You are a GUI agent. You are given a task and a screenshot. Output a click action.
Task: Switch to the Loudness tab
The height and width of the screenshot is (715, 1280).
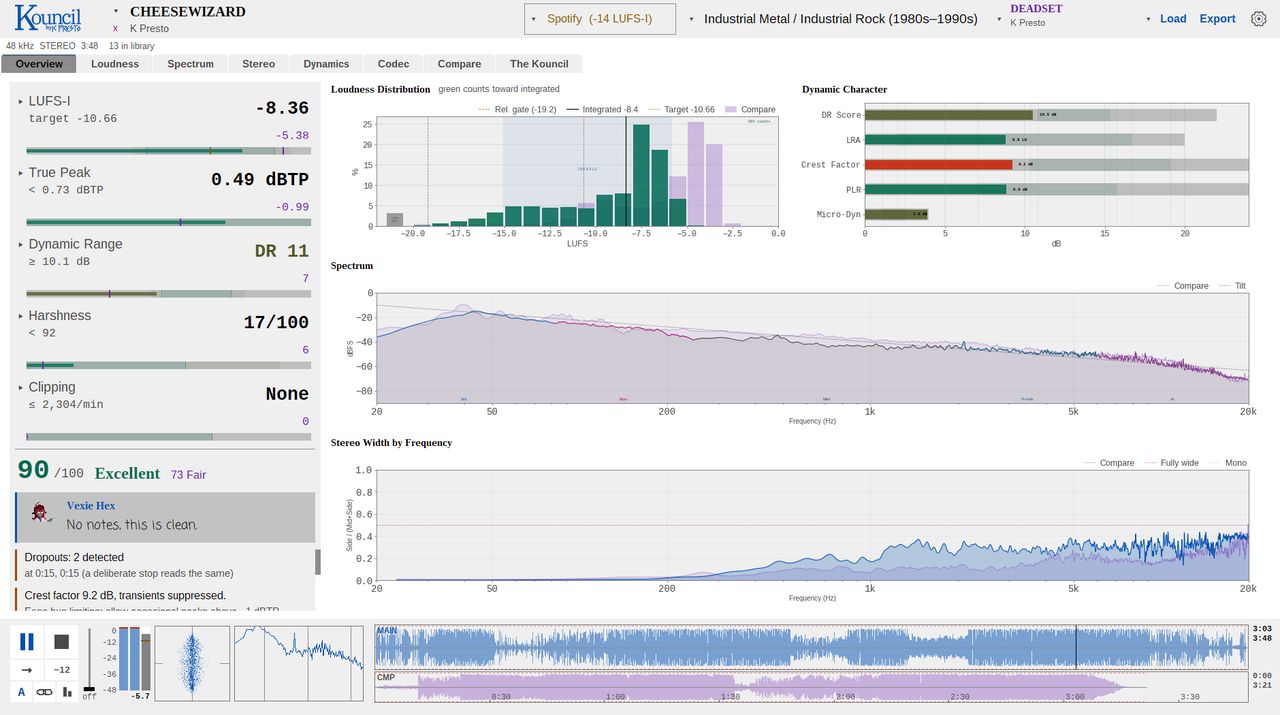tap(115, 64)
